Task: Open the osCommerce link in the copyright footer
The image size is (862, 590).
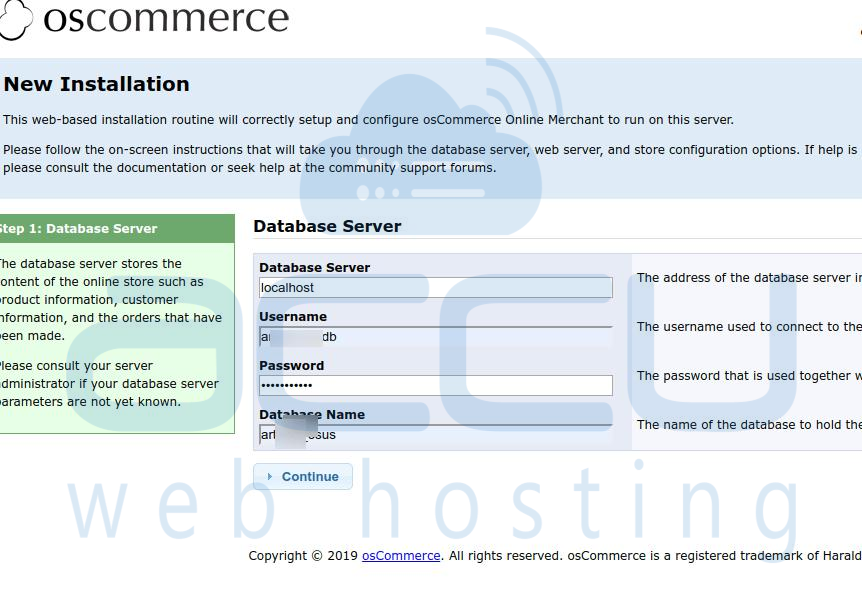Action: coord(400,555)
